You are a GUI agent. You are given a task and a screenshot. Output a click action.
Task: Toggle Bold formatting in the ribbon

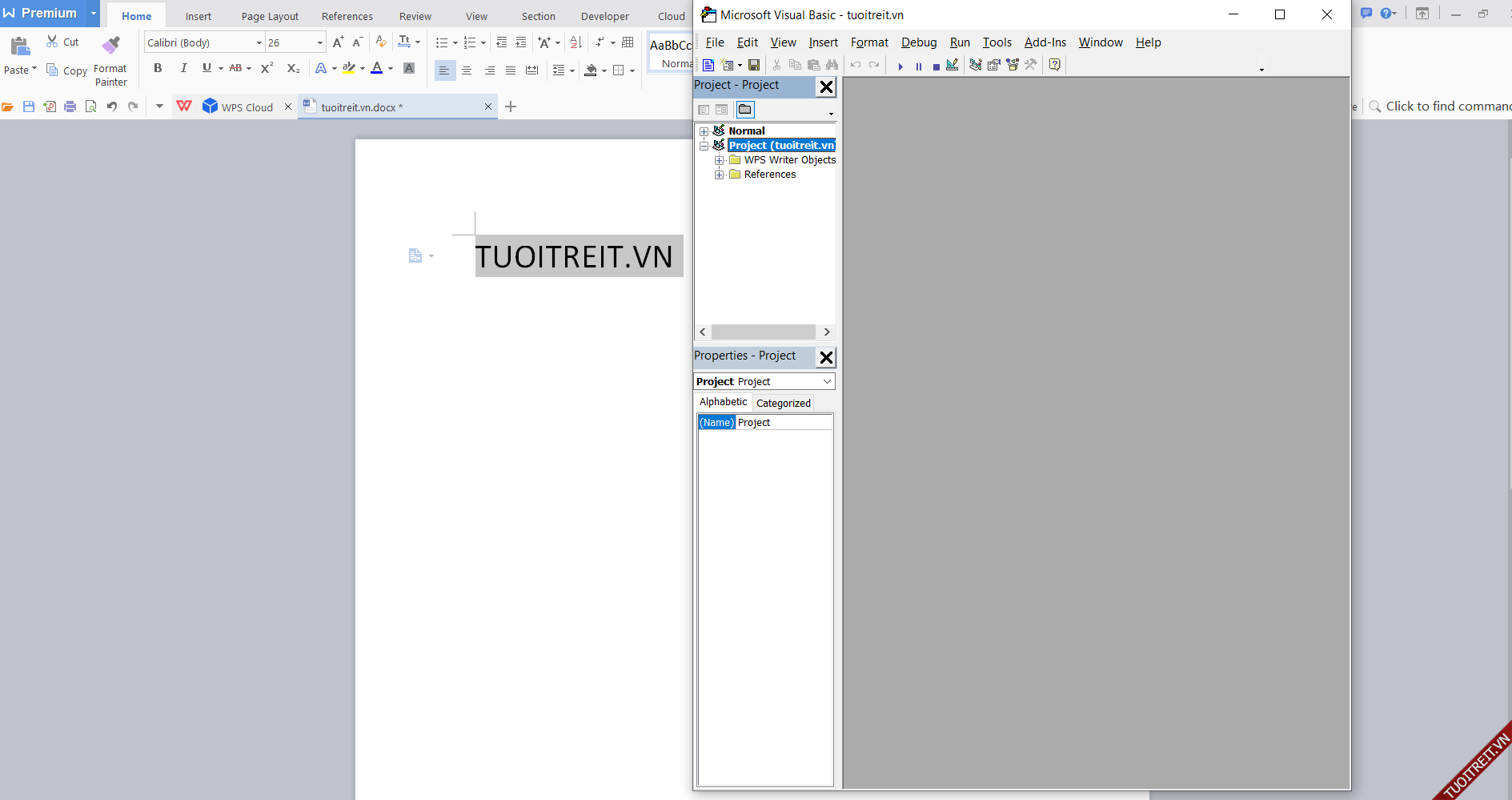click(158, 69)
